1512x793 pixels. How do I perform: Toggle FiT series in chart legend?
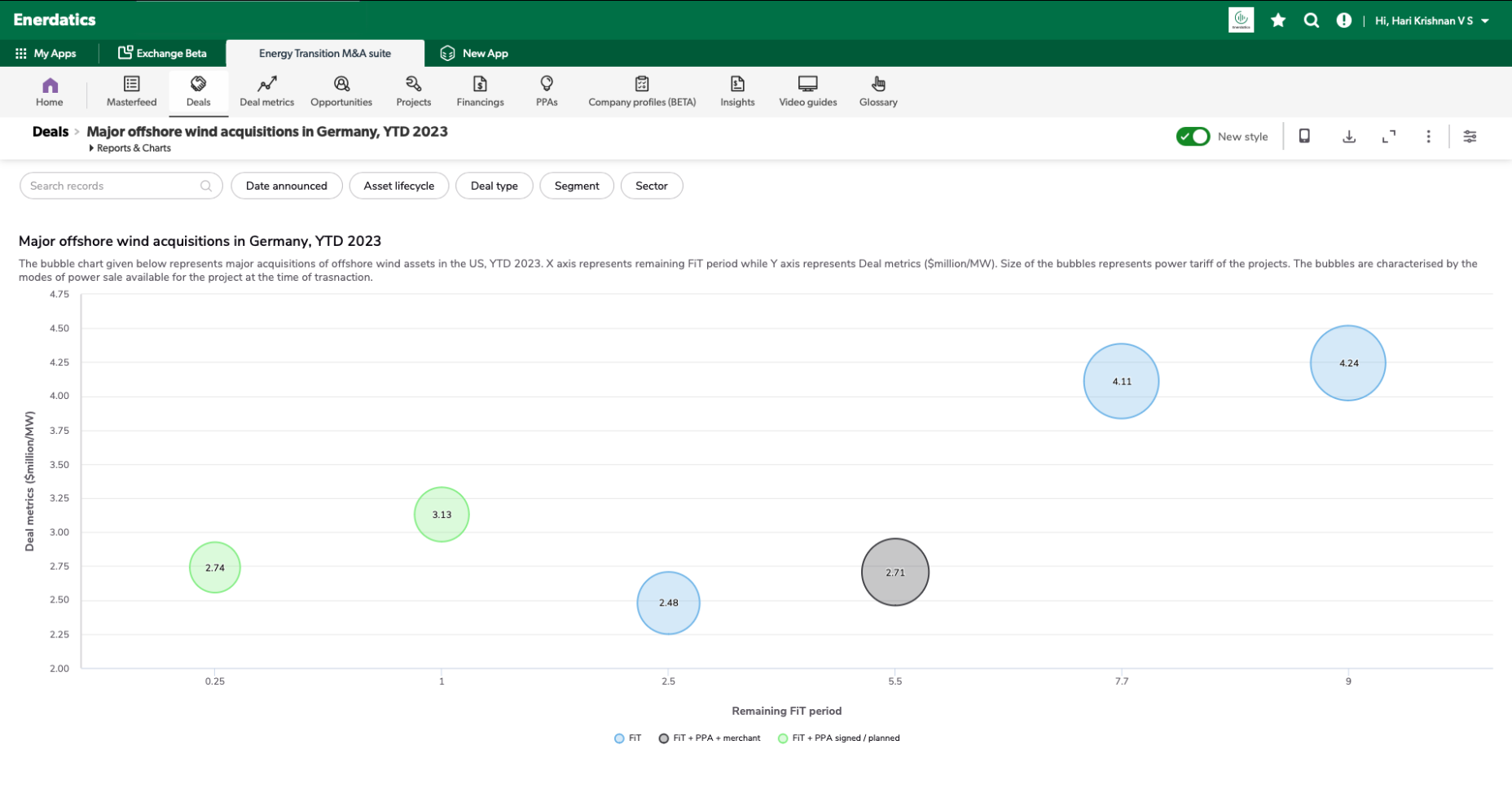click(628, 738)
